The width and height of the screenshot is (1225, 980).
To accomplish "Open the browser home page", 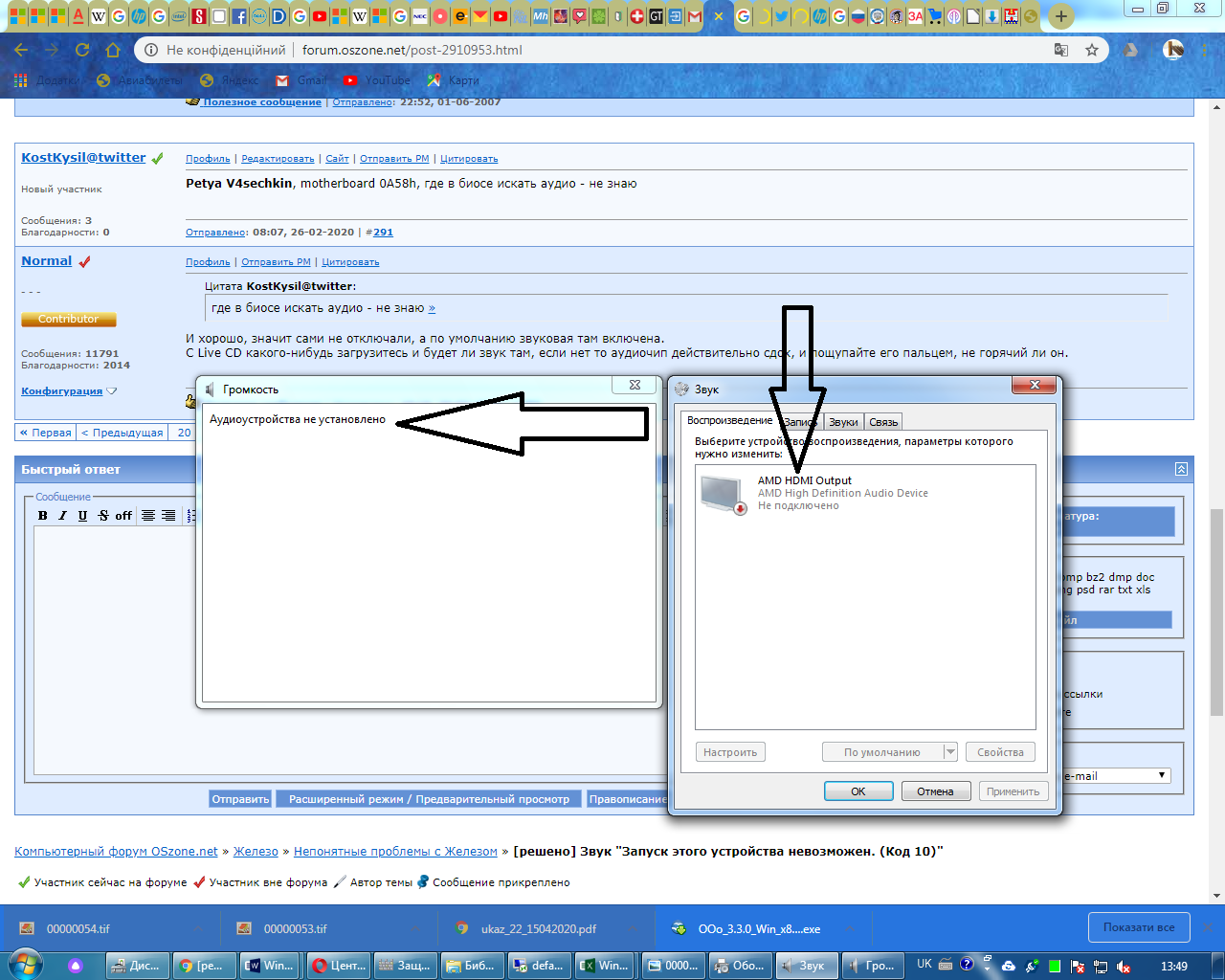I will pos(113,50).
